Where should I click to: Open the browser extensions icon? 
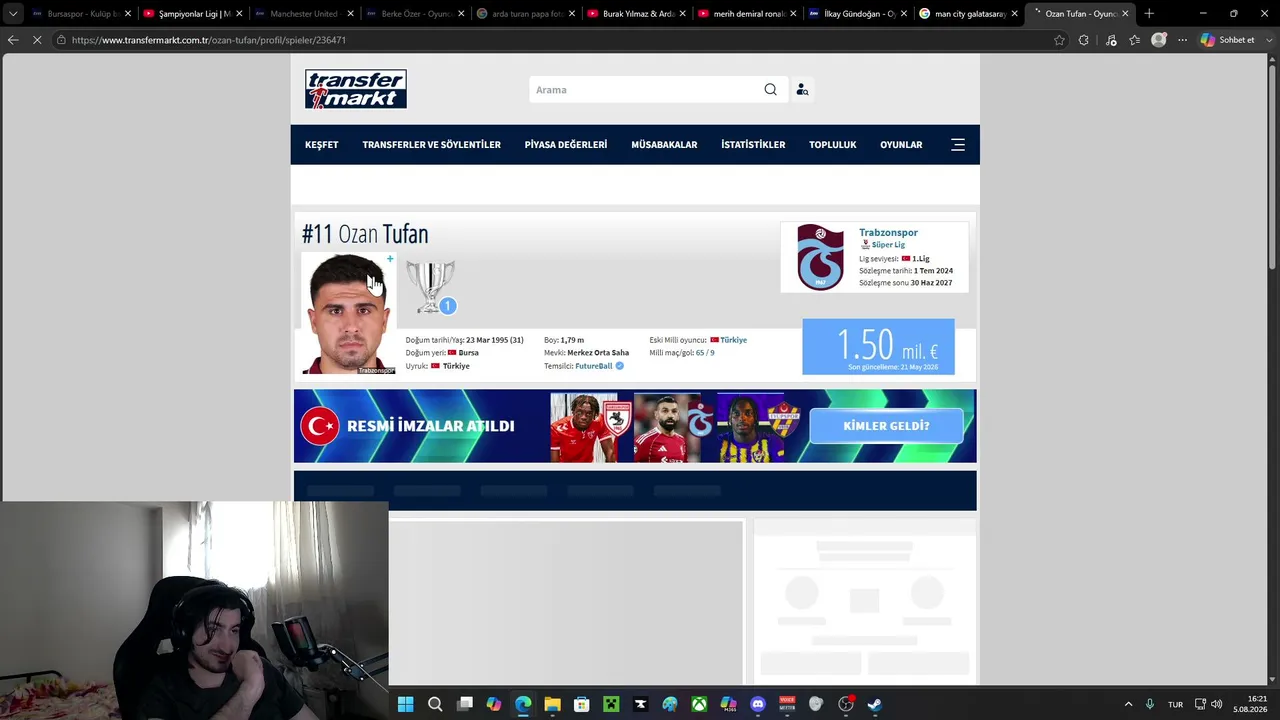pyautogui.click(x=1084, y=40)
